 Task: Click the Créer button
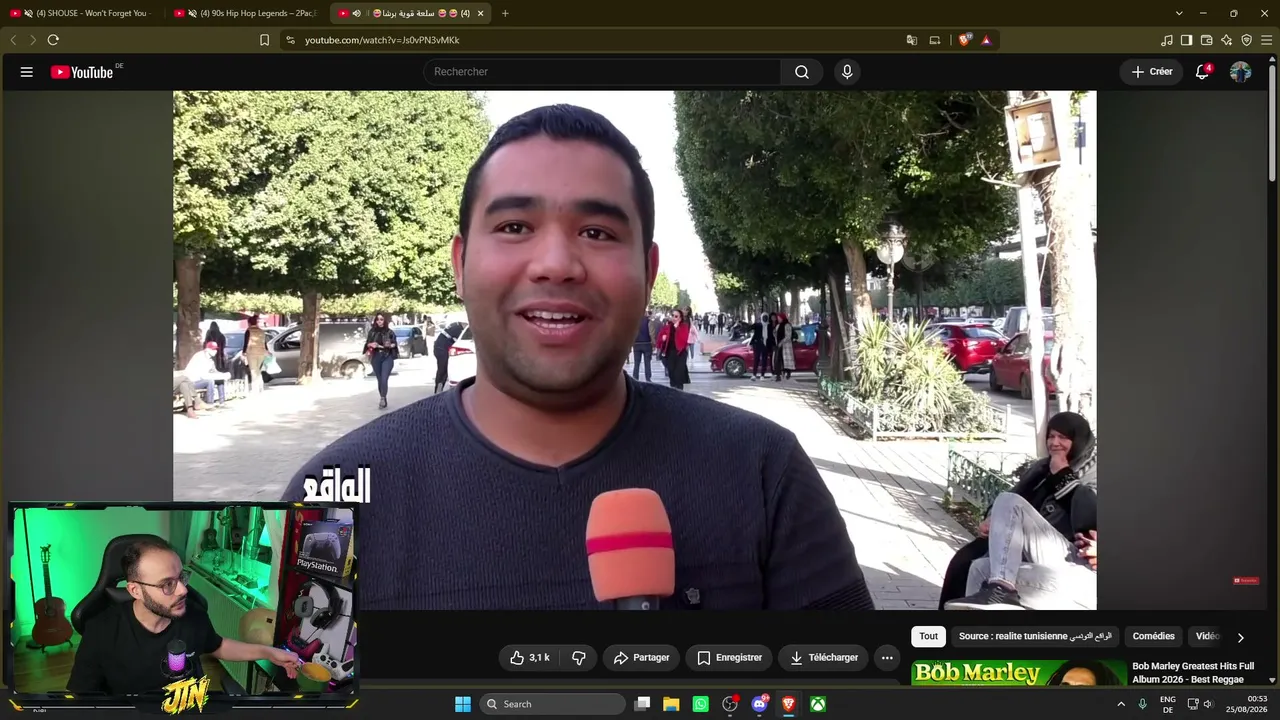(x=1152, y=72)
